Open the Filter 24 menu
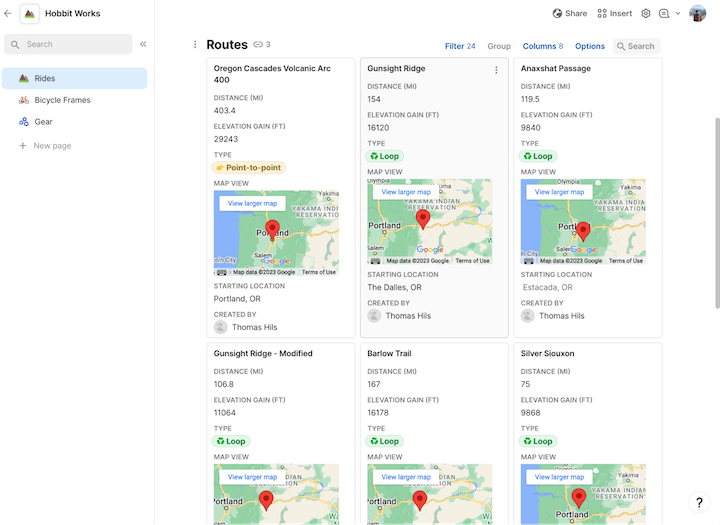The height and width of the screenshot is (525, 720). click(x=460, y=46)
